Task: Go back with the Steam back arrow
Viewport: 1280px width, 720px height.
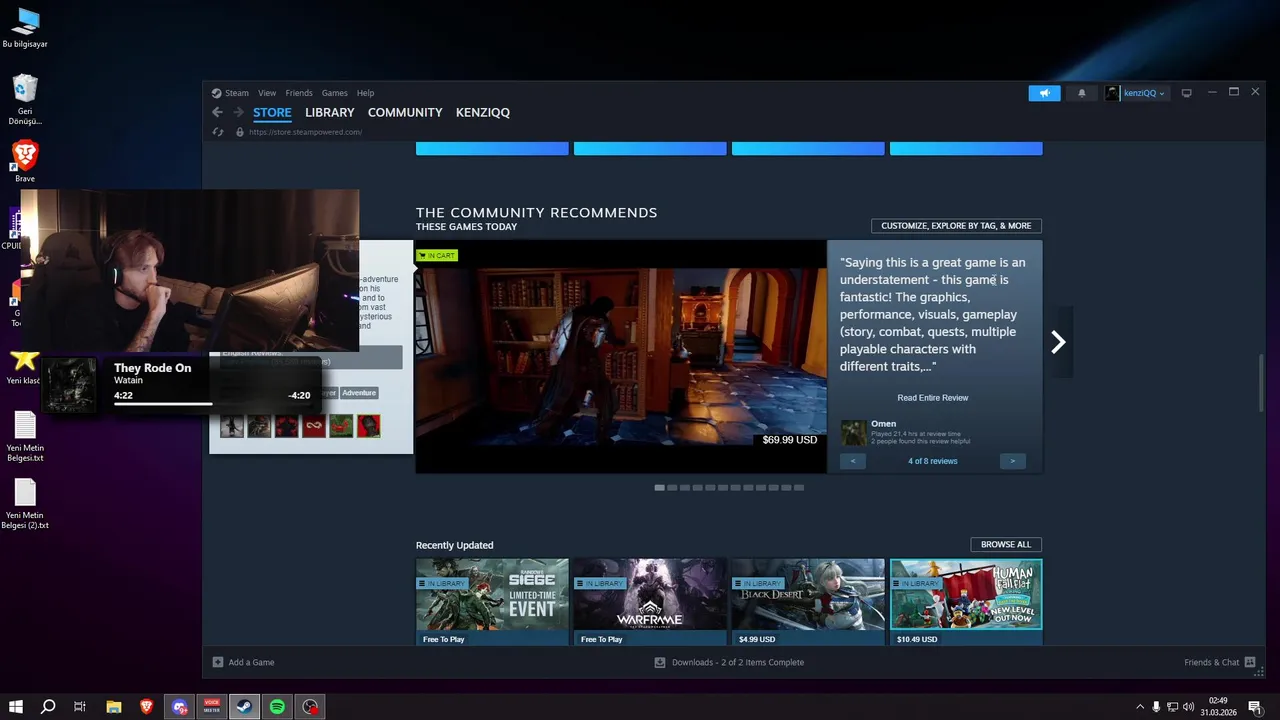Action: click(x=217, y=113)
